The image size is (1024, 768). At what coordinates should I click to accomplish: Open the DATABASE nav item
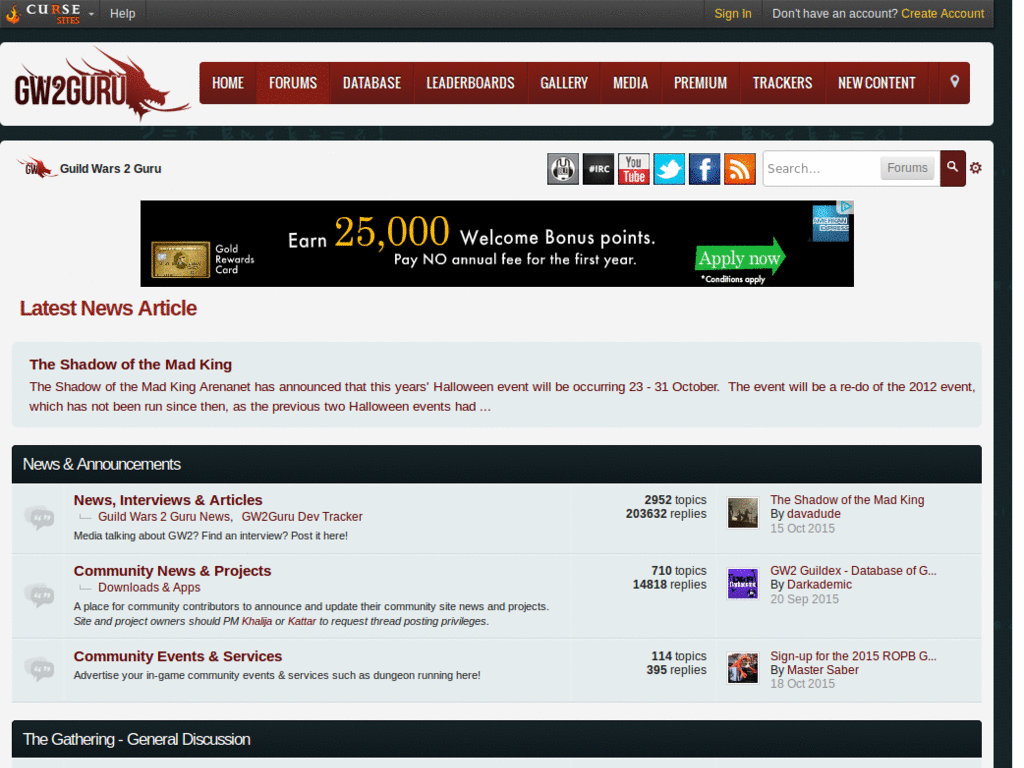[x=372, y=83]
